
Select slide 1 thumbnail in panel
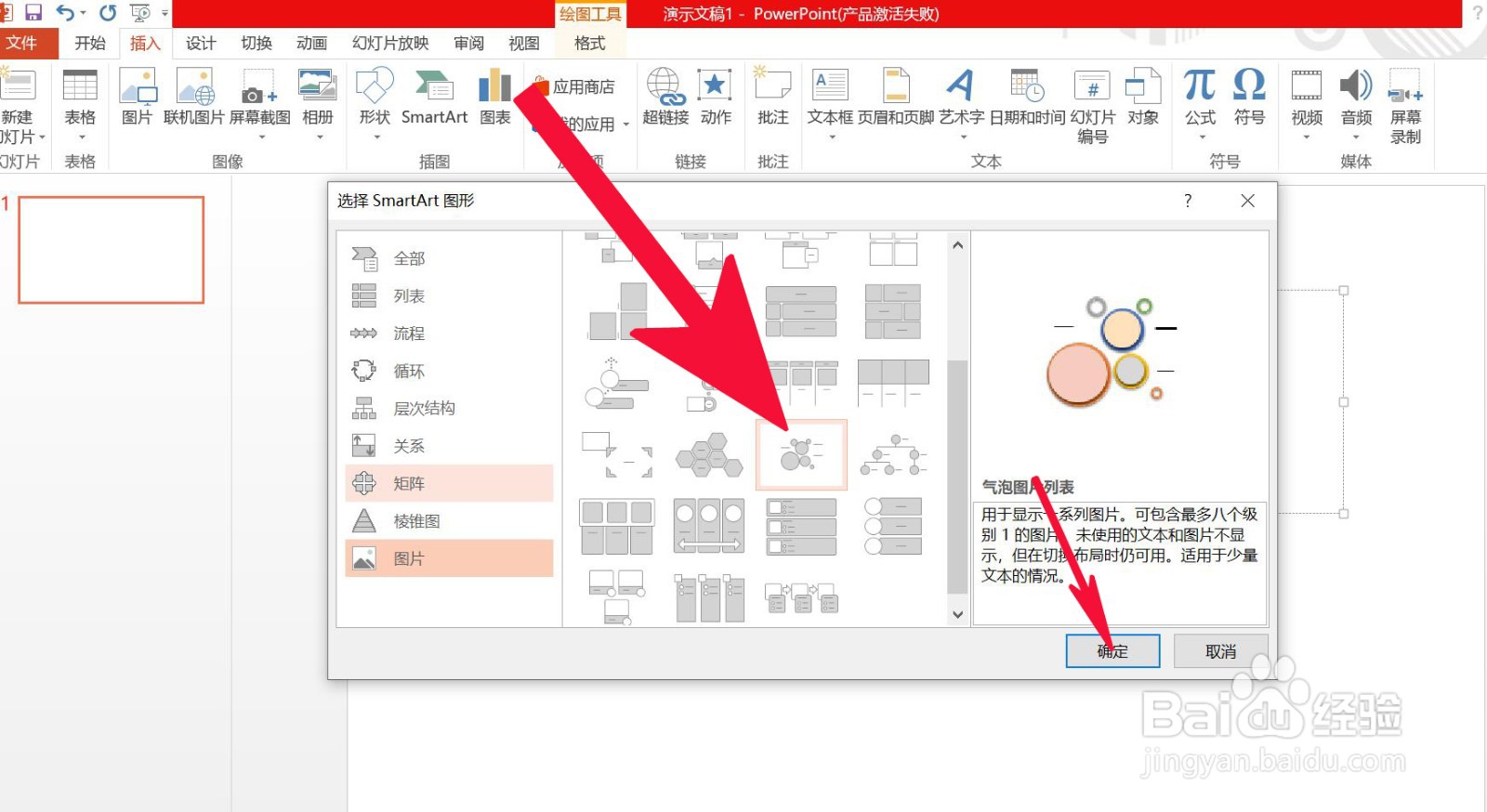point(111,250)
